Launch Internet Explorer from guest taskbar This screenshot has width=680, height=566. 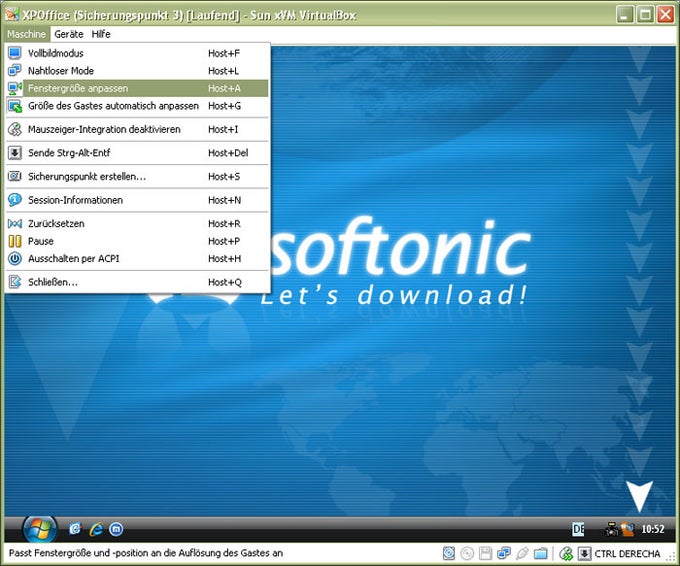pos(96,529)
